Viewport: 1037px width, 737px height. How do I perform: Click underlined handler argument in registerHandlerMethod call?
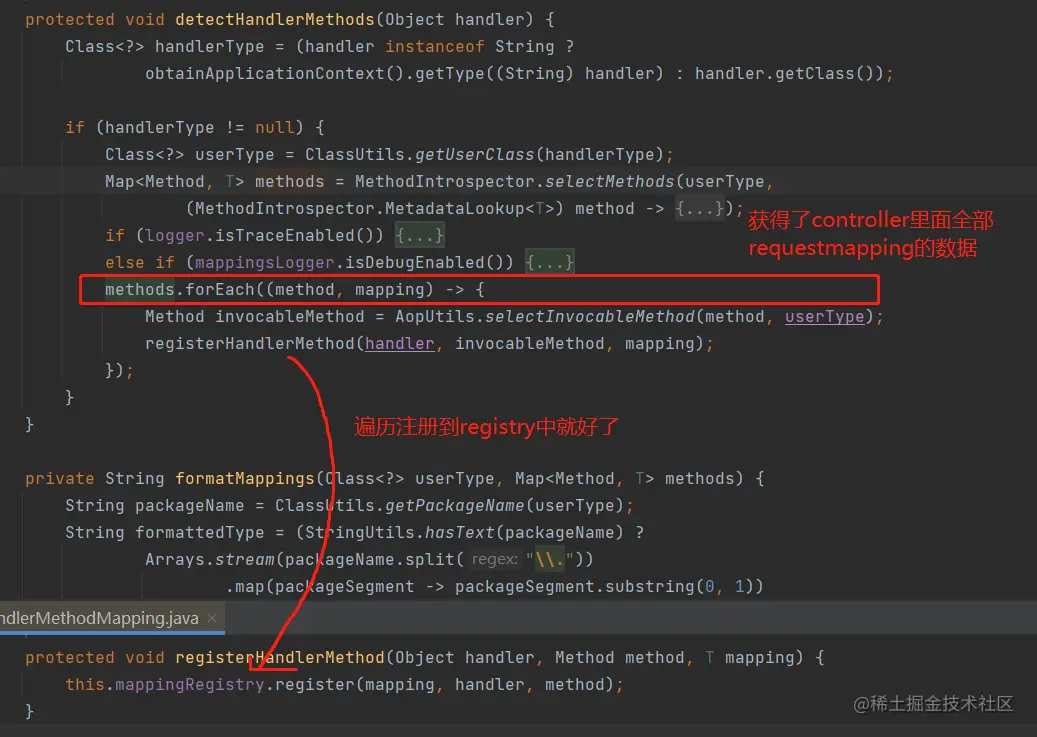pyautogui.click(x=399, y=344)
